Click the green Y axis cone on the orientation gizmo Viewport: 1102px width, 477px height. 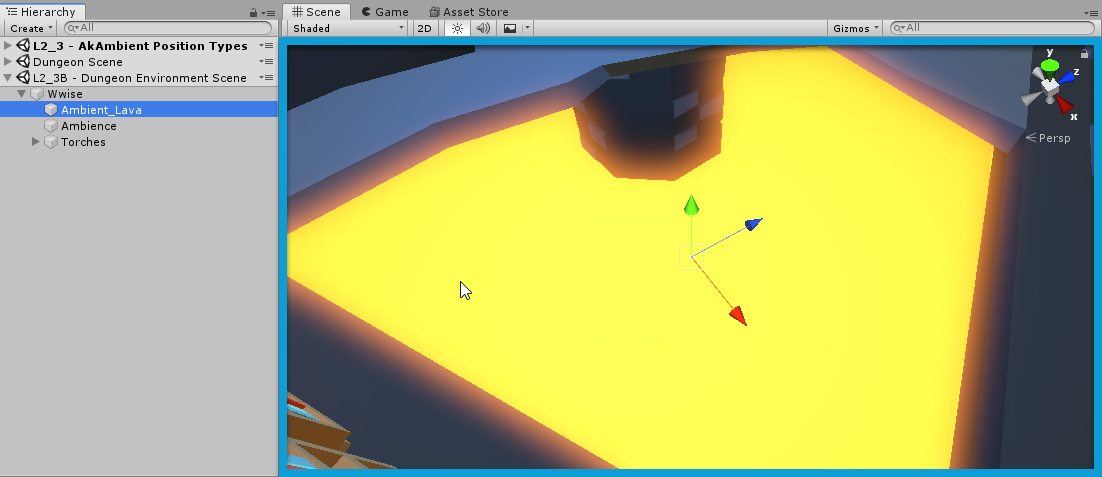point(1049,66)
